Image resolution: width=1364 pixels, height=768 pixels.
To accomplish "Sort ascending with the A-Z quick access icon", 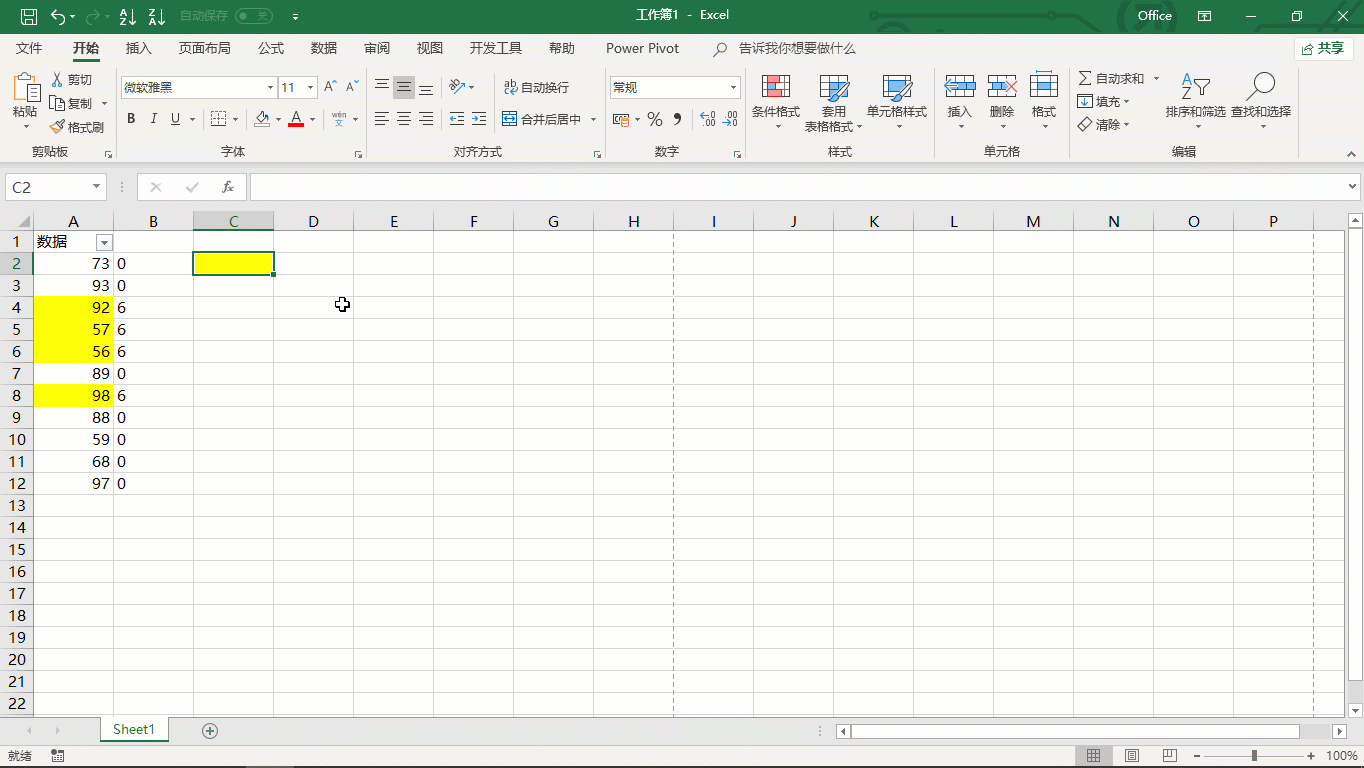I will (x=127, y=16).
